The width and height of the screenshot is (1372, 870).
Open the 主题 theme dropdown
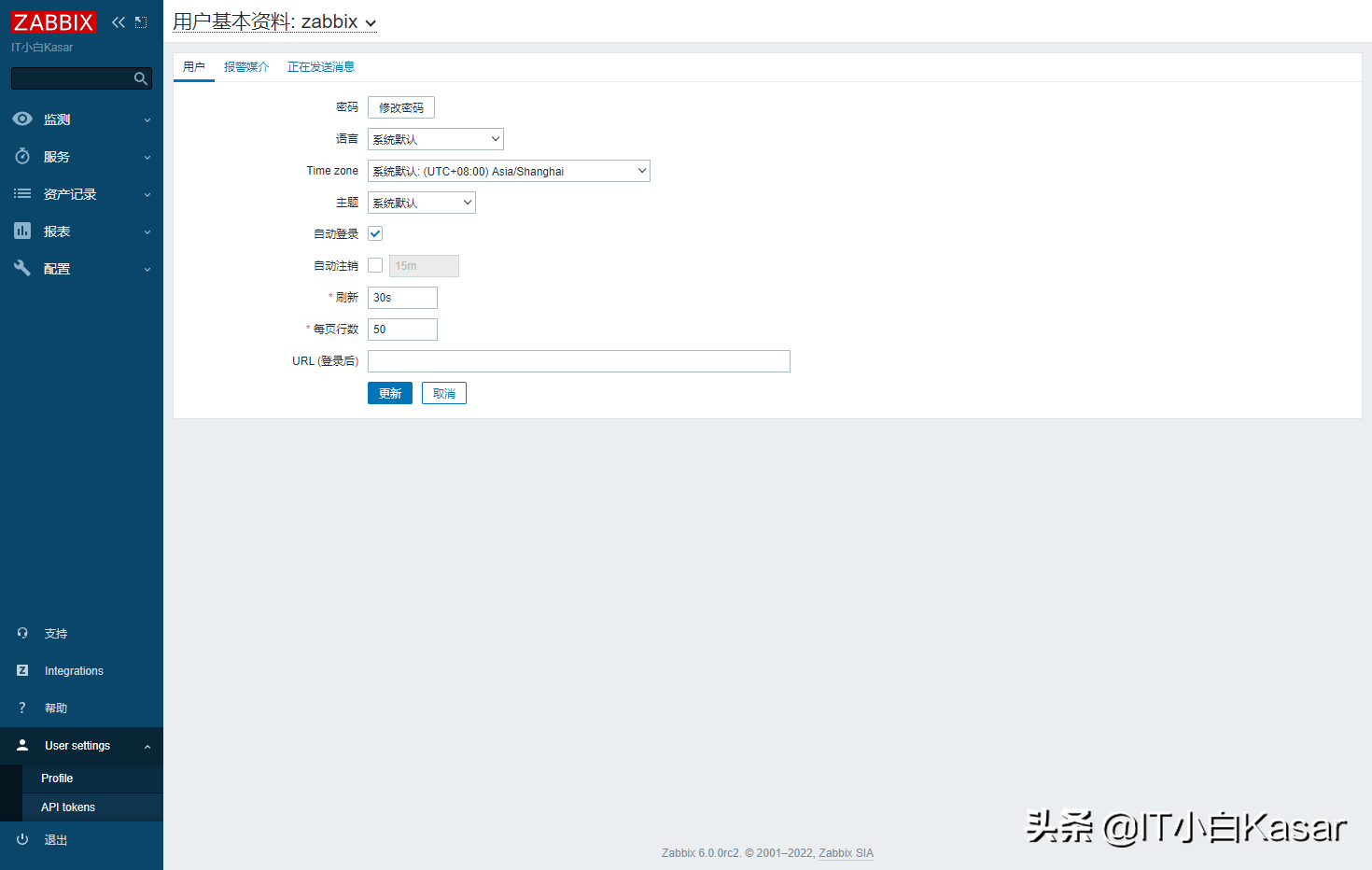click(x=421, y=203)
